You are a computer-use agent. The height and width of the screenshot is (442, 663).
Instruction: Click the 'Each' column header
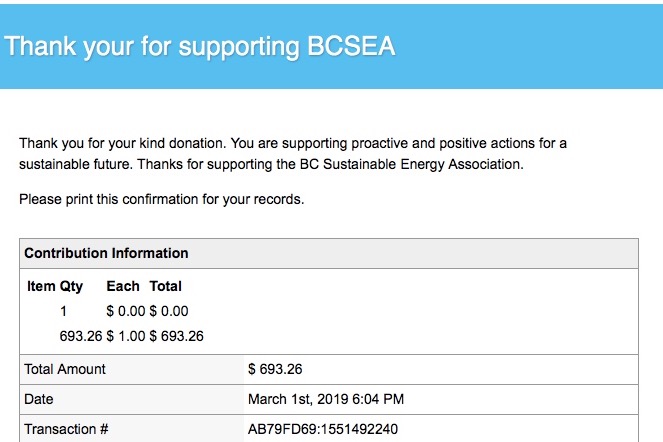123,286
